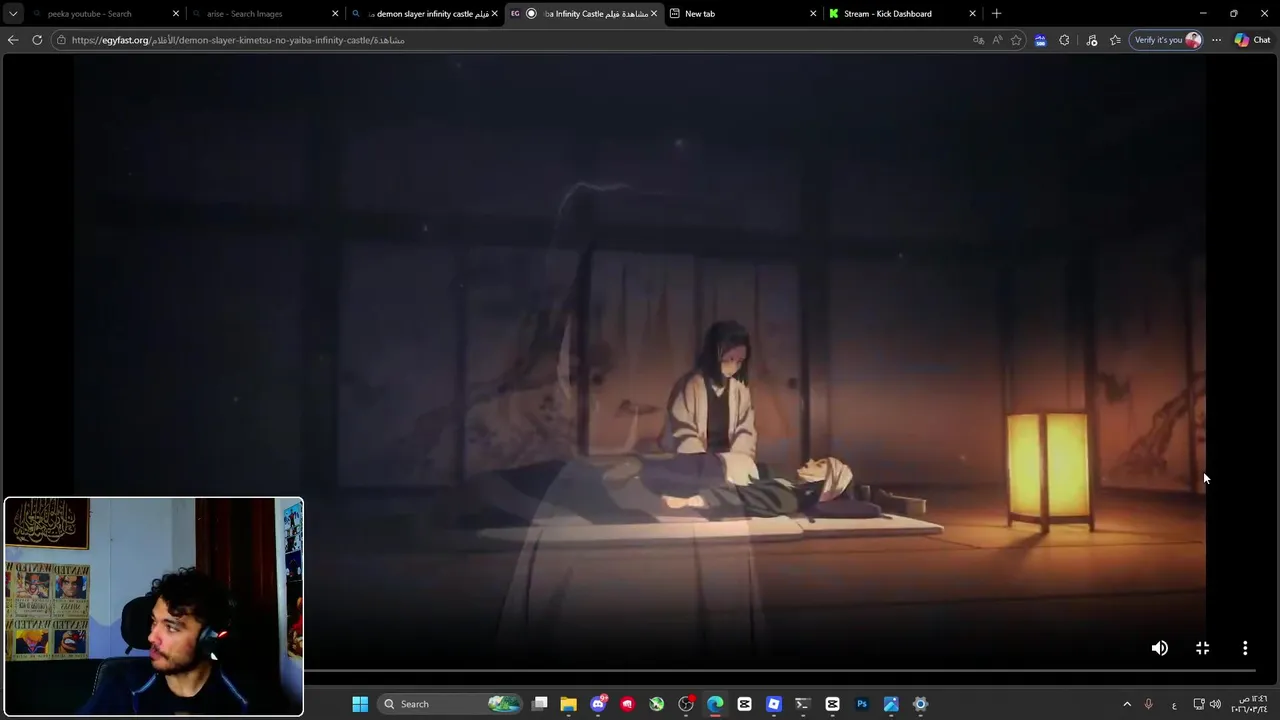Open volume control in system tray
Image resolution: width=1280 pixels, height=720 pixels.
pyautogui.click(x=1215, y=704)
